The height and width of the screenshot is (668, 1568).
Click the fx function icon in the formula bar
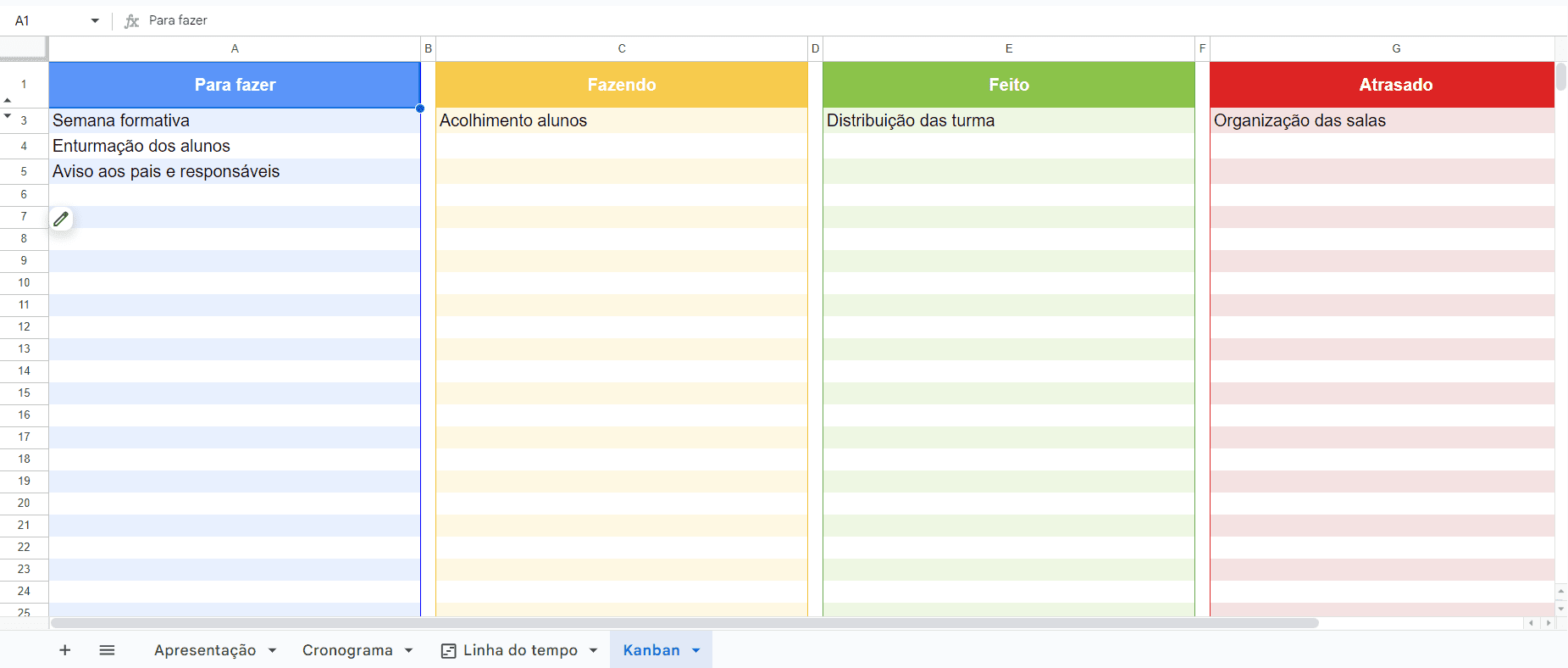click(131, 21)
